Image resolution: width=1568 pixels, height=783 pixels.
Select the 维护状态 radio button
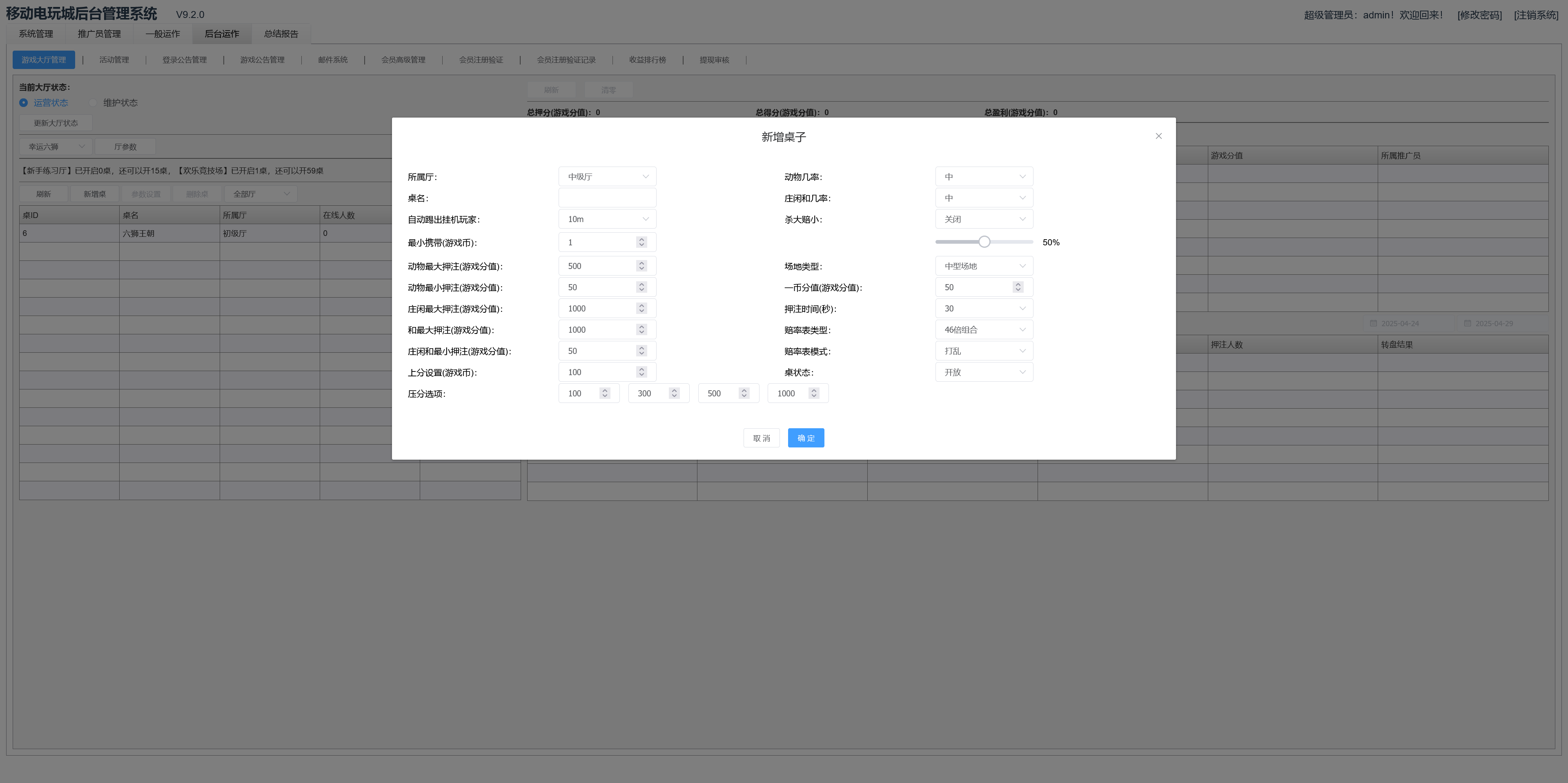pyautogui.click(x=93, y=103)
